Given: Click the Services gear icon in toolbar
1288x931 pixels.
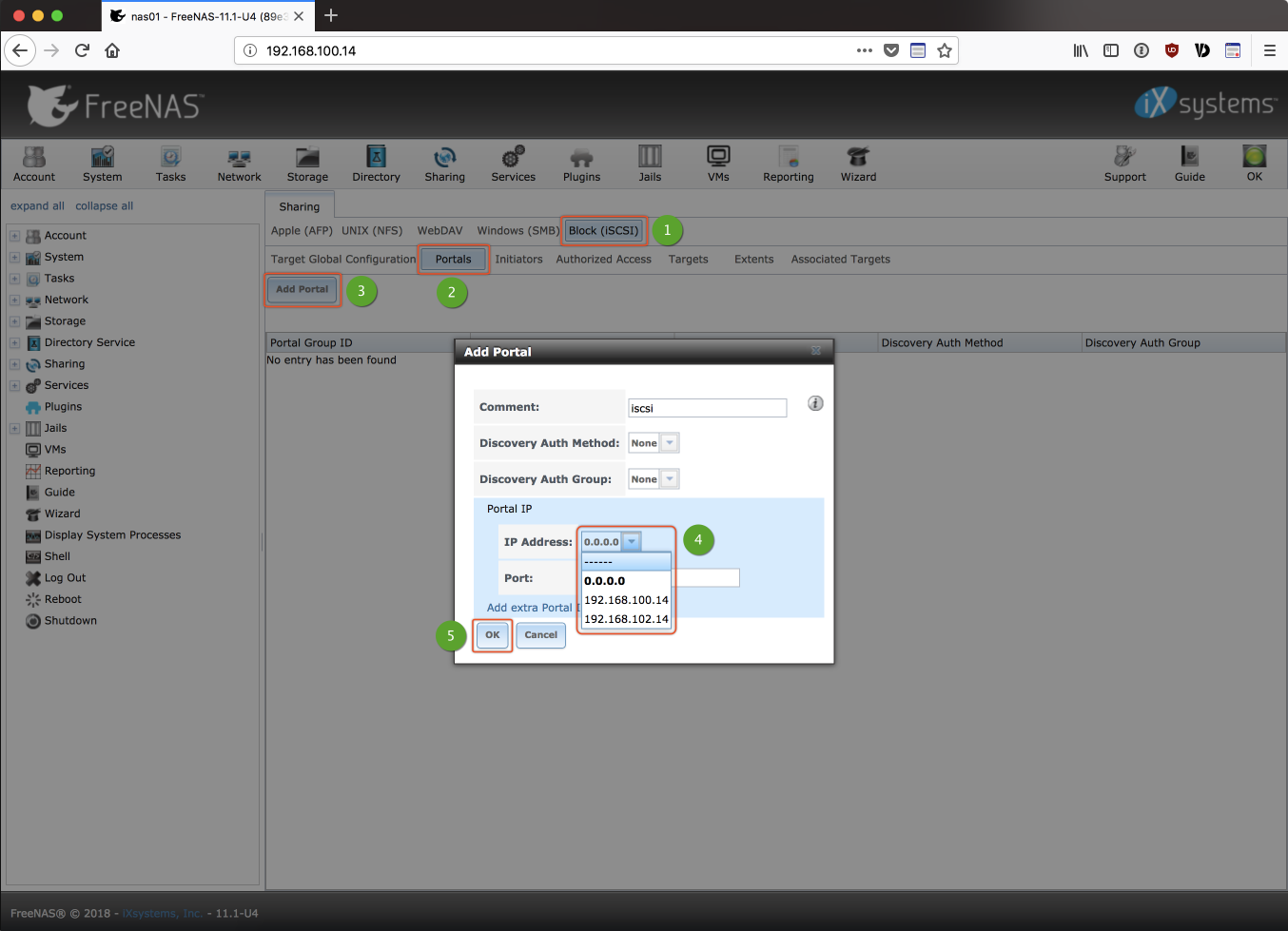Looking at the screenshot, I should pyautogui.click(x=513, y=163).
